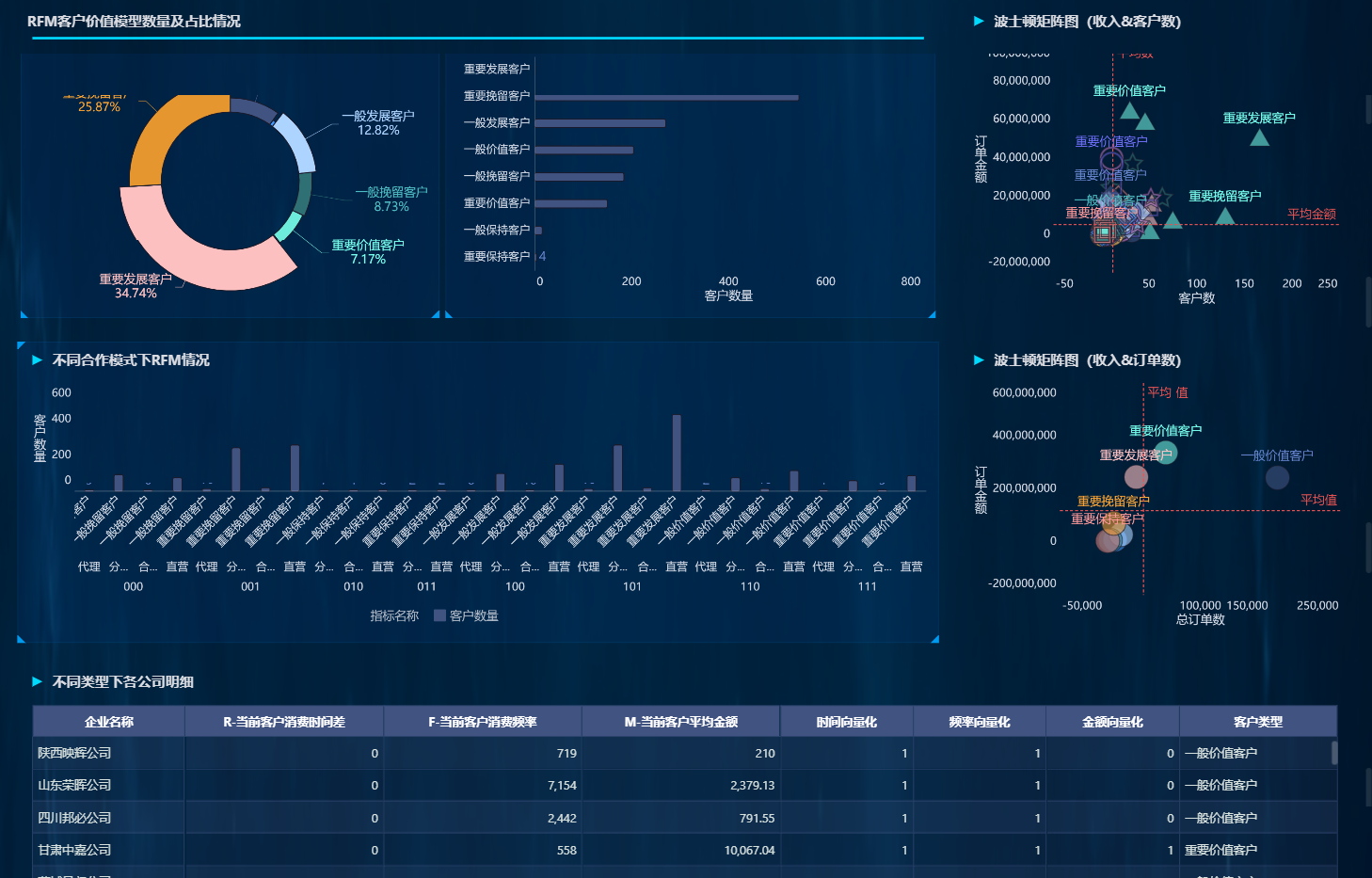Select the 甘肃中嘉公司 table row
The height and width of the screenshot is (878, 1372).
685,850
